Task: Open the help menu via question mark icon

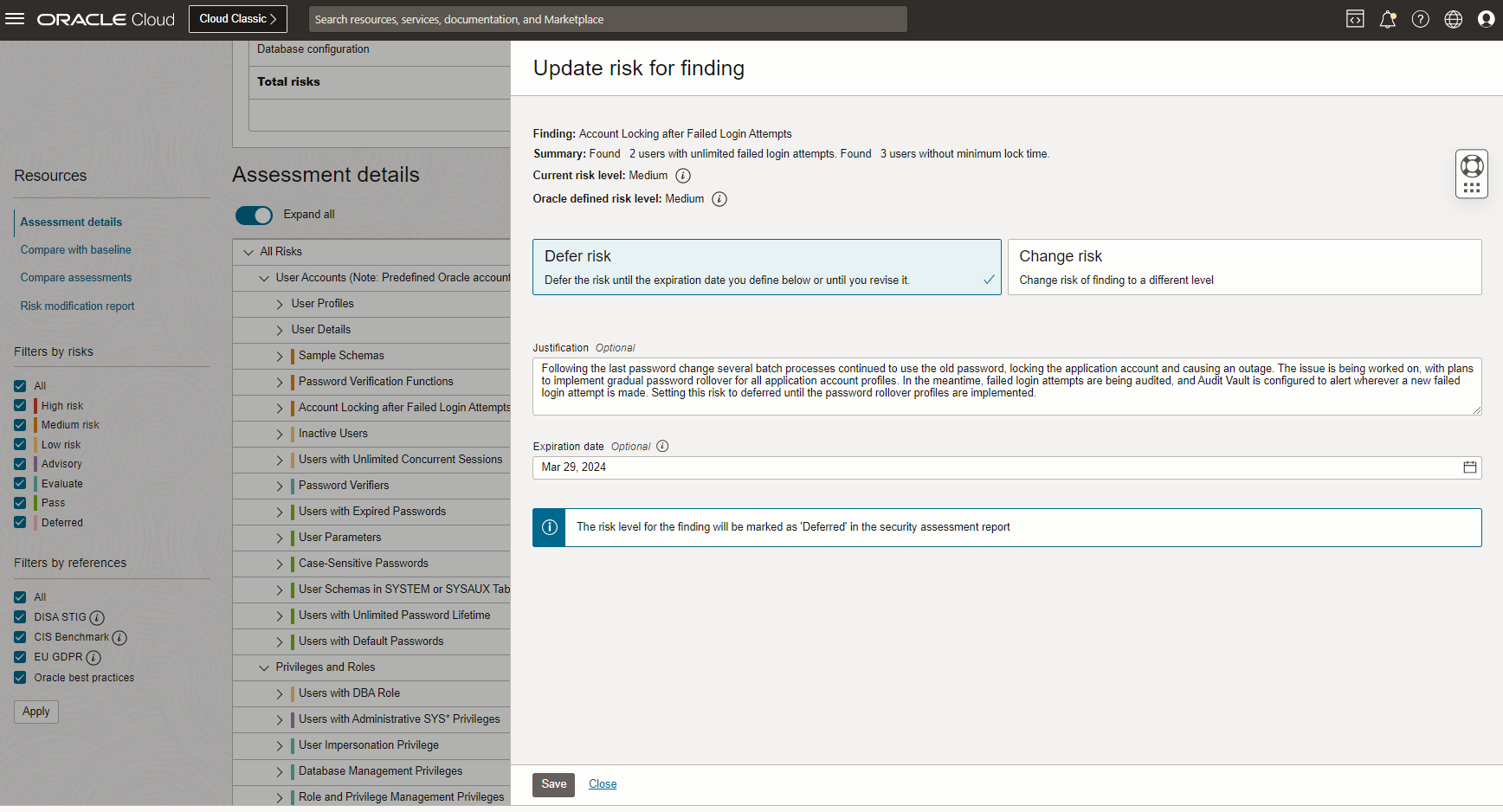Action: click(x=1421, y=18)
